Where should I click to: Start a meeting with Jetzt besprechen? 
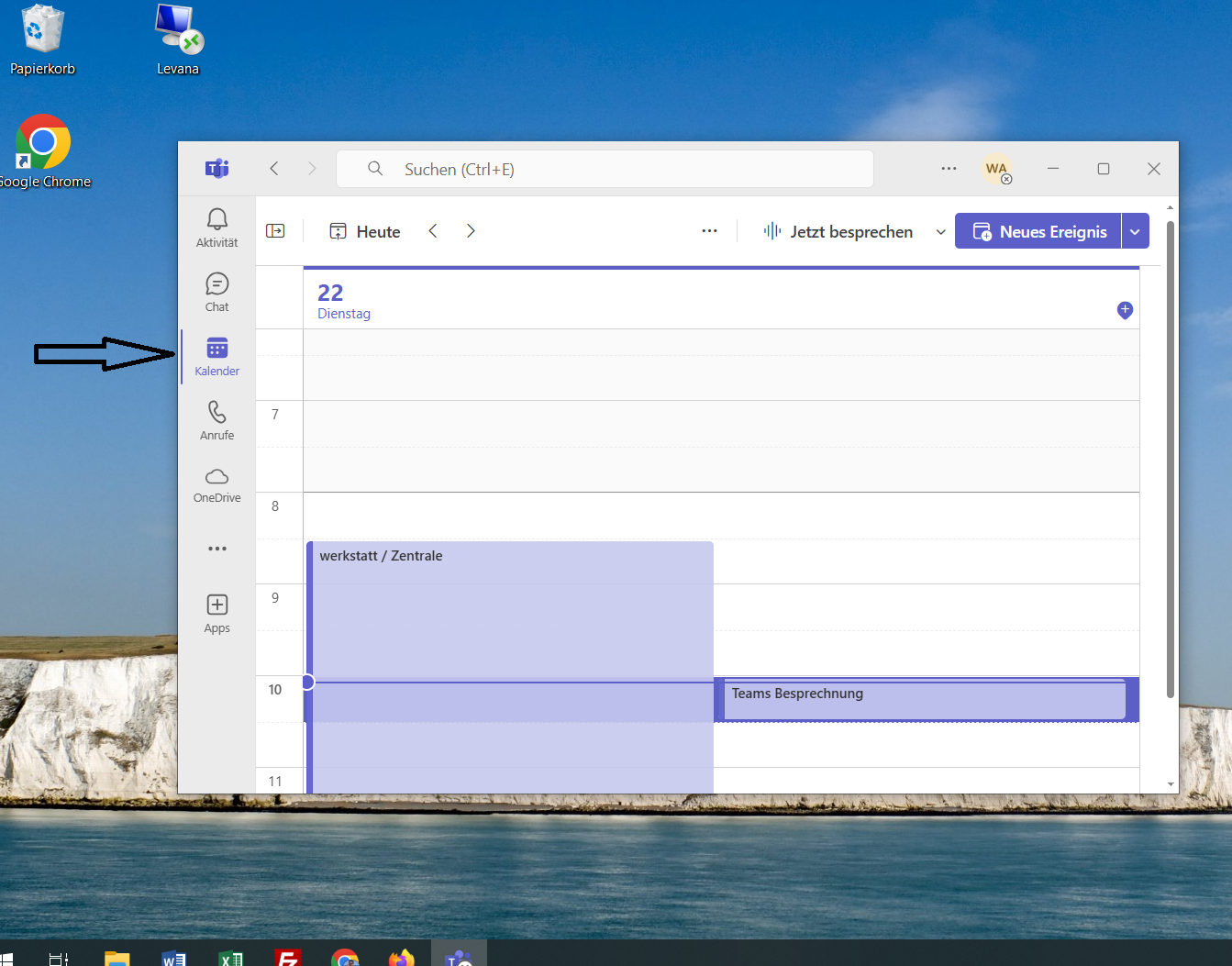(x=838, y=232)
